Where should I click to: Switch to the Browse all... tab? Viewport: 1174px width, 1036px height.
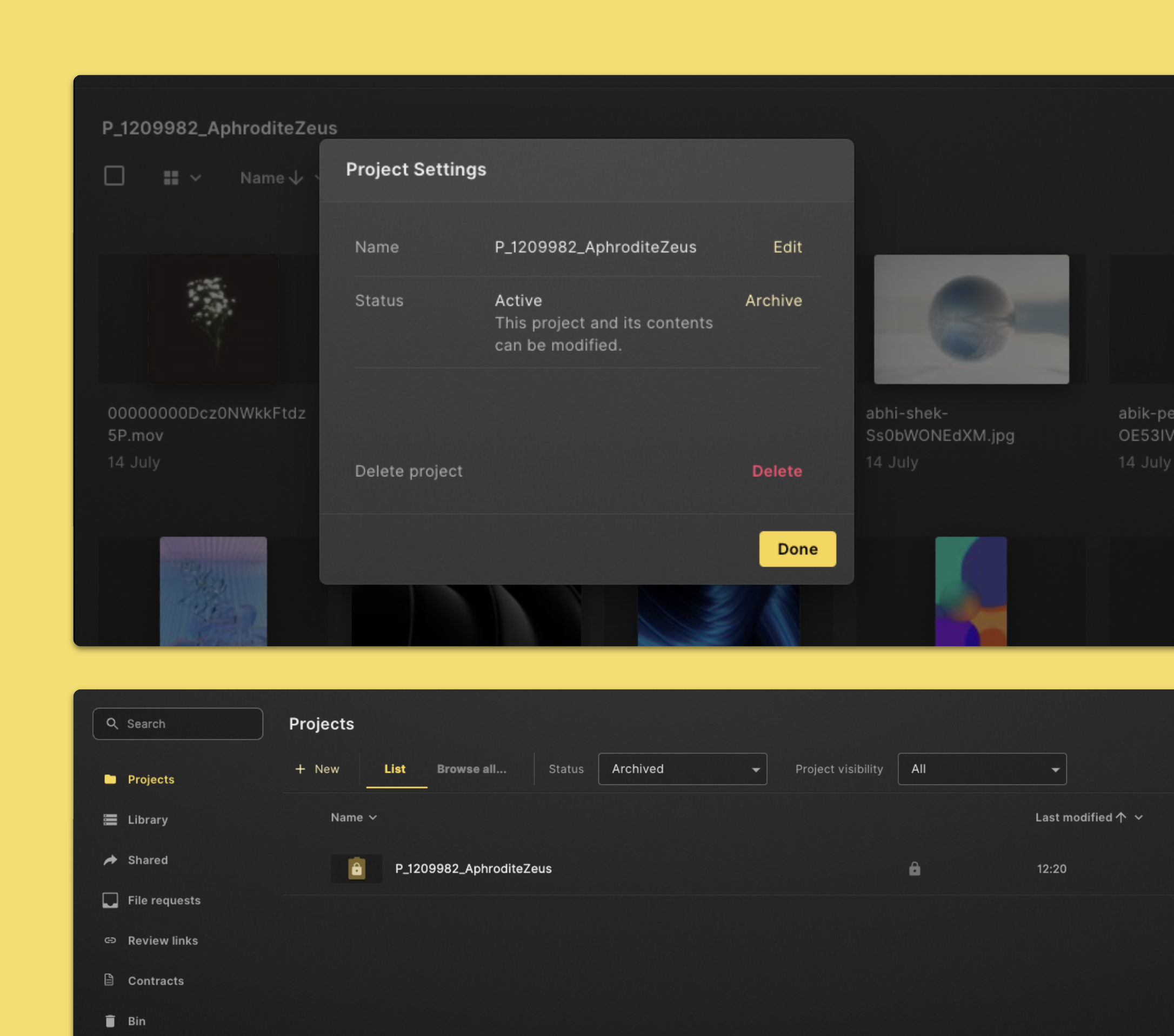[x=471, y=769]
